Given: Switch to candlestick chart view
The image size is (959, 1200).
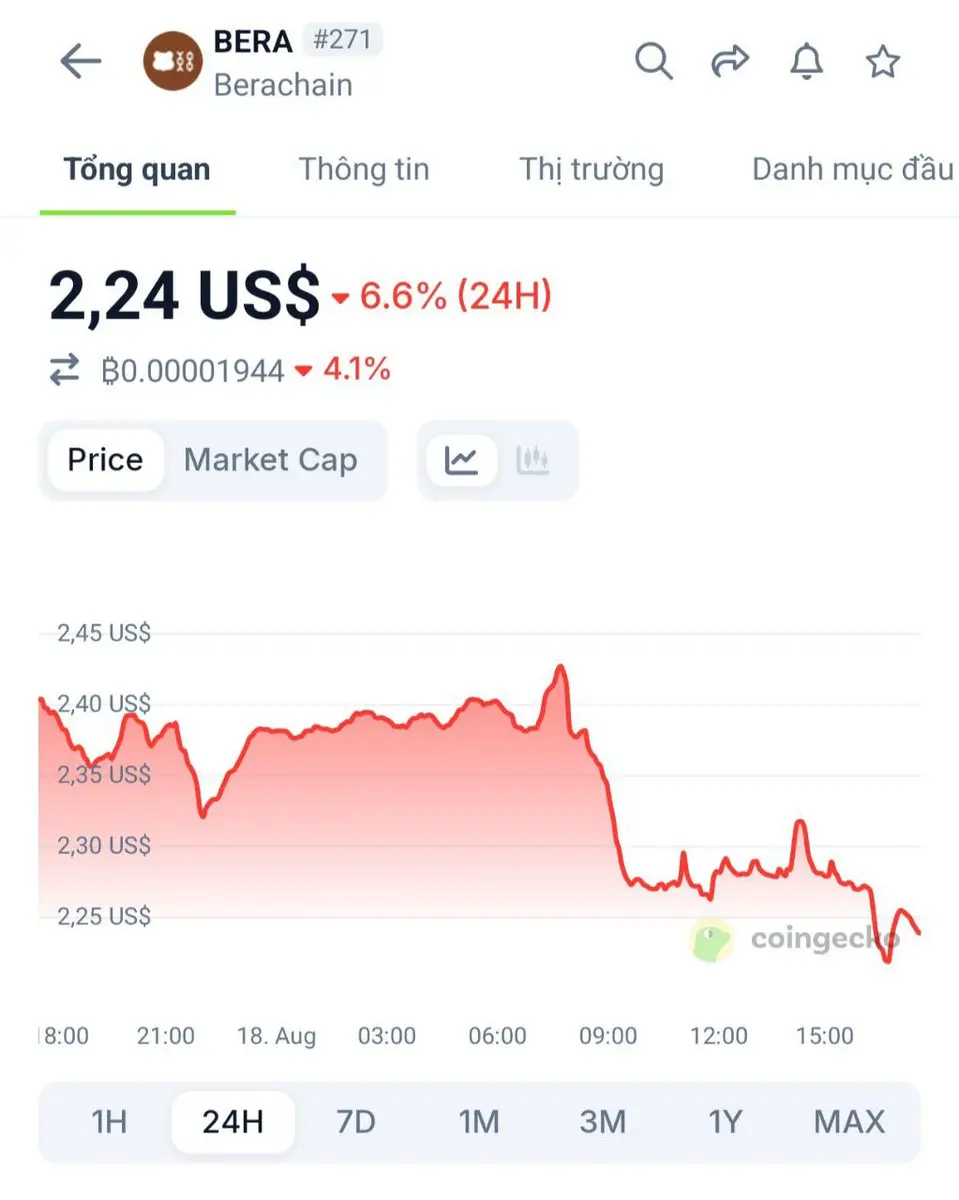Looking at the screenshot, I should [x=533, y=460].
